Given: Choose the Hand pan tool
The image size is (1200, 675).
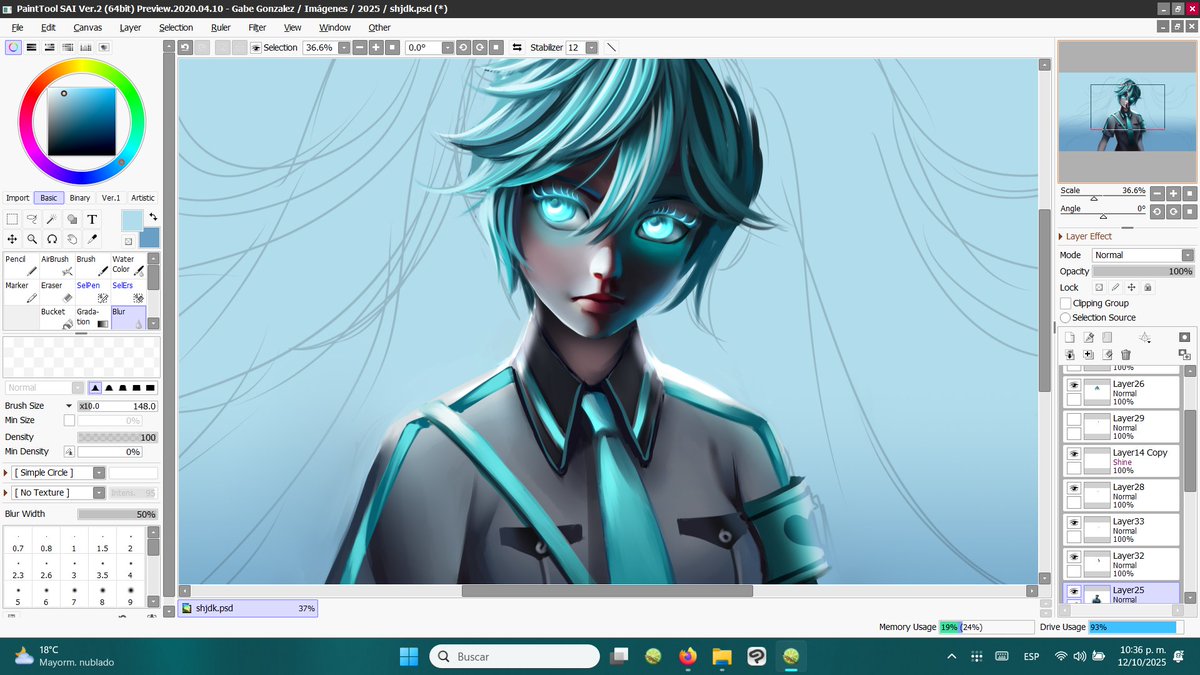Looking at the screenshot, I should point(72,239).
